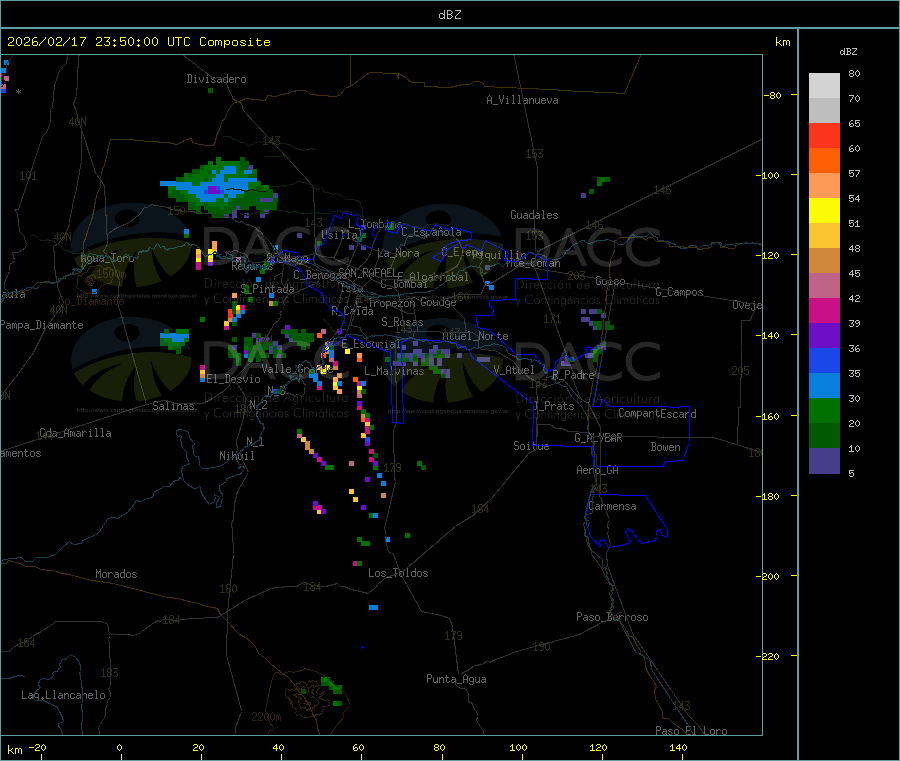Click the La_Nora map label

[x=398, y=253]
